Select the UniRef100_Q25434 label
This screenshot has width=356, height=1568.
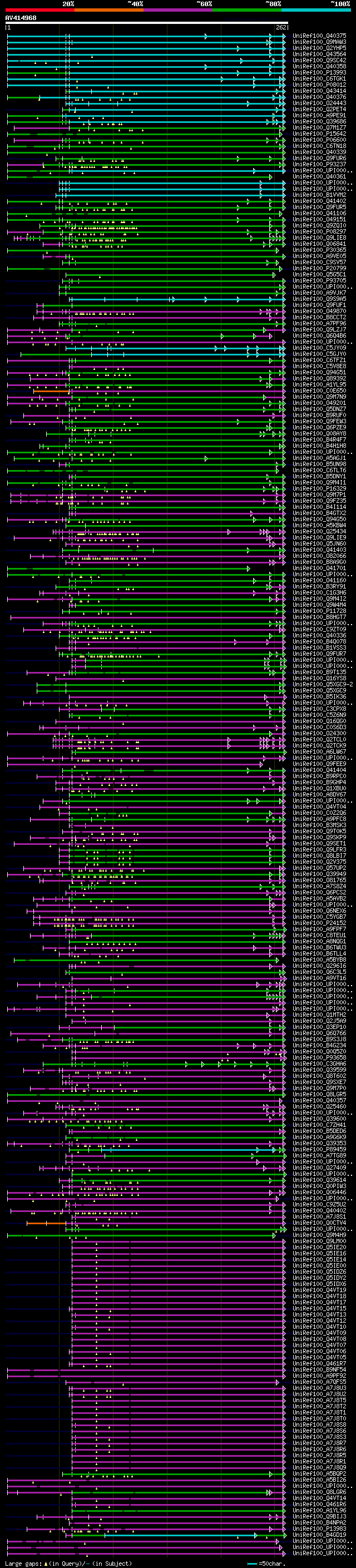[x=319, y=531]
